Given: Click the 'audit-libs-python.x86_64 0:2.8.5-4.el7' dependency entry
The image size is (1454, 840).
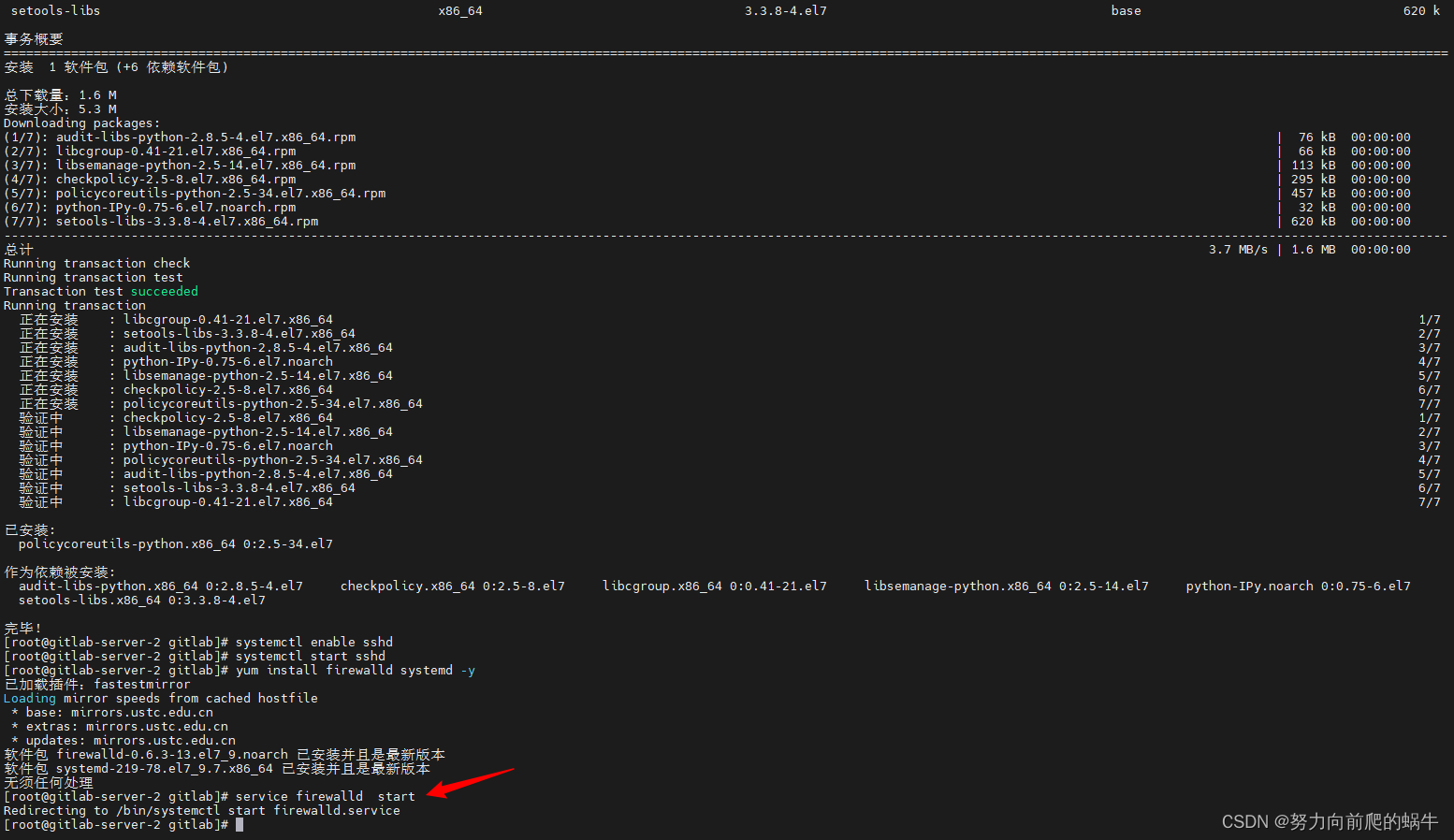Looking at the screenshot, I should [x=161, y=587].
